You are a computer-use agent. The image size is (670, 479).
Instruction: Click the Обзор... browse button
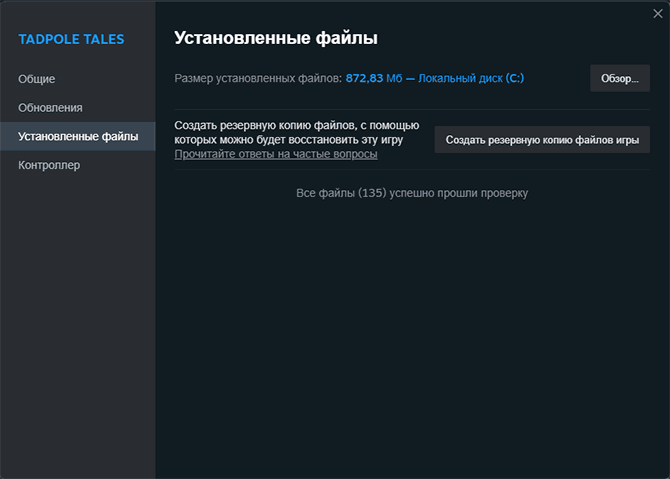pos(620,78)
